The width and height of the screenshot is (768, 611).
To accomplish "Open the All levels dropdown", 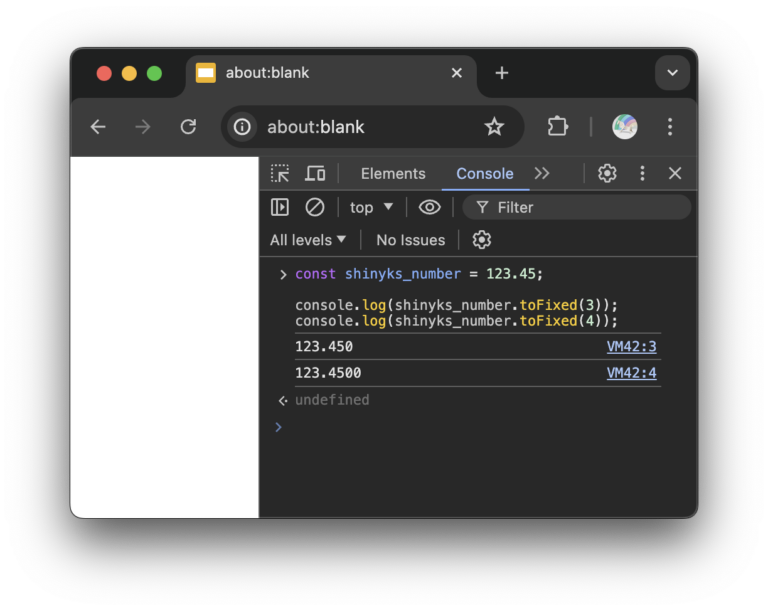I will tap(308, 240).
